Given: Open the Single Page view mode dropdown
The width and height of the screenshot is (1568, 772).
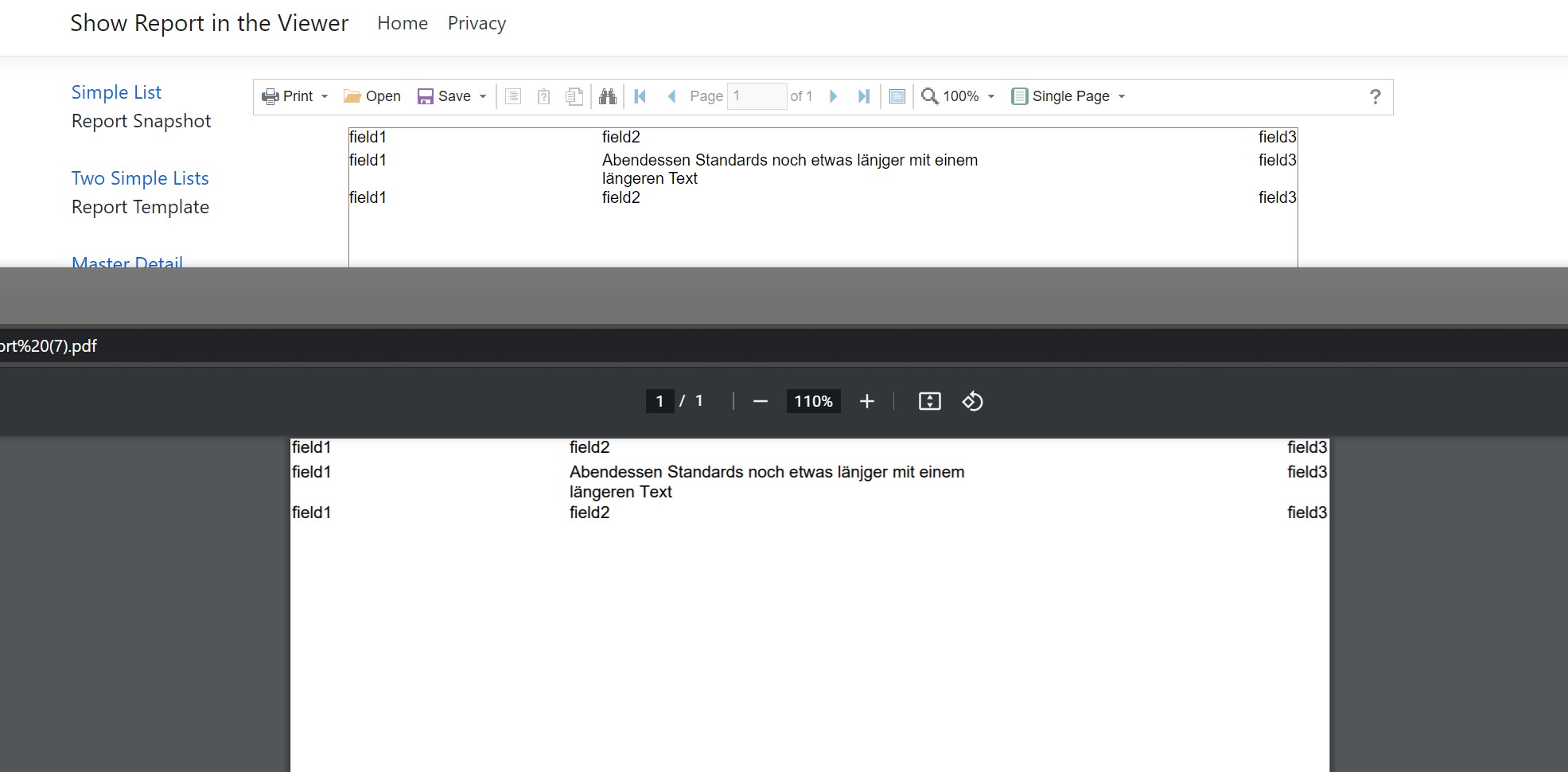Looking at the screenshot, I should [1068, 96].
